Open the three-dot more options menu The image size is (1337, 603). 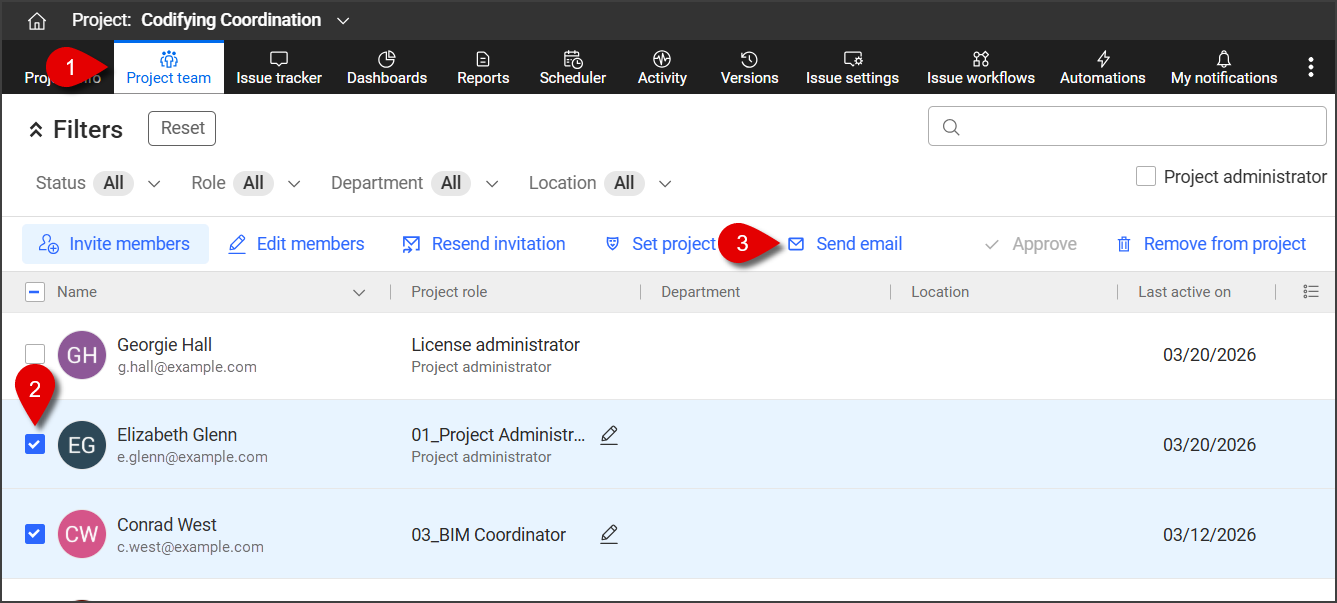[1310, 67]
